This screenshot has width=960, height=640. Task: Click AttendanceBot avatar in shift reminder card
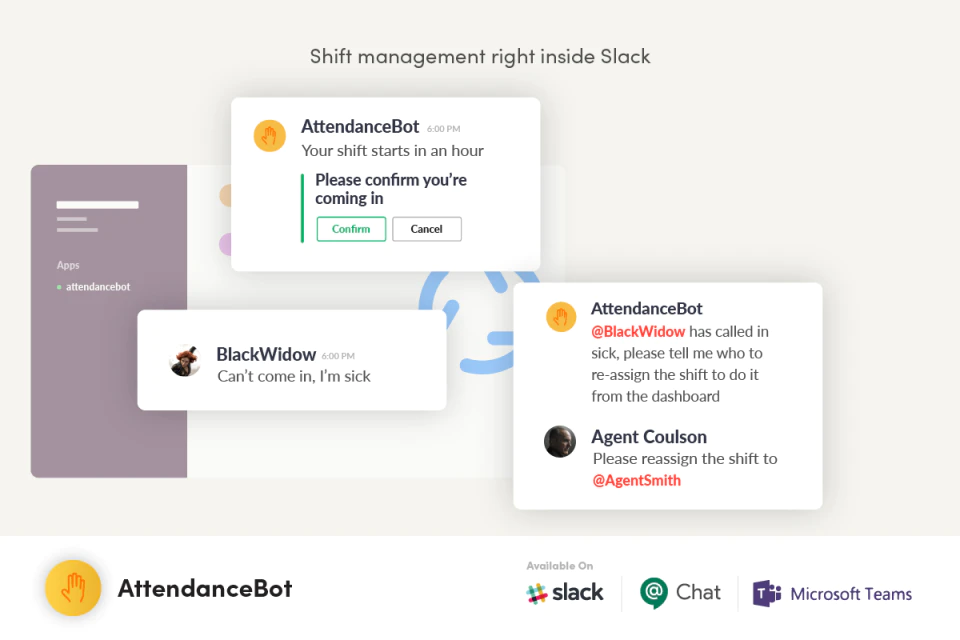coord(269,136)
